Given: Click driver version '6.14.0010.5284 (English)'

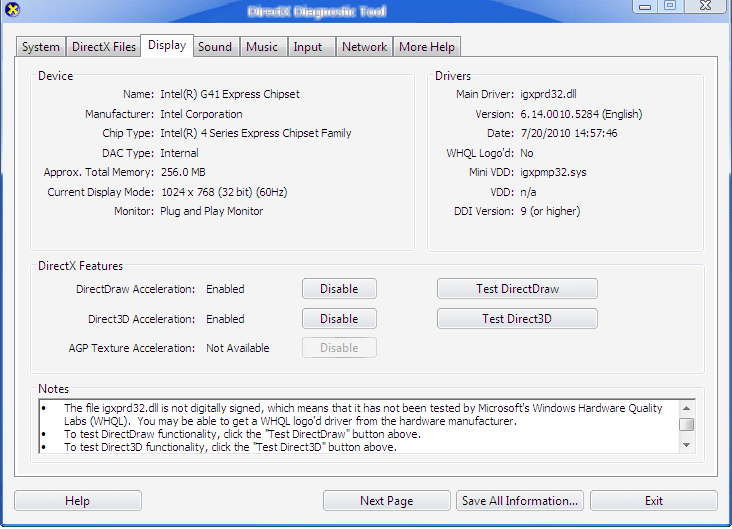Looking at the screenshot, I should tap(581, 114).
